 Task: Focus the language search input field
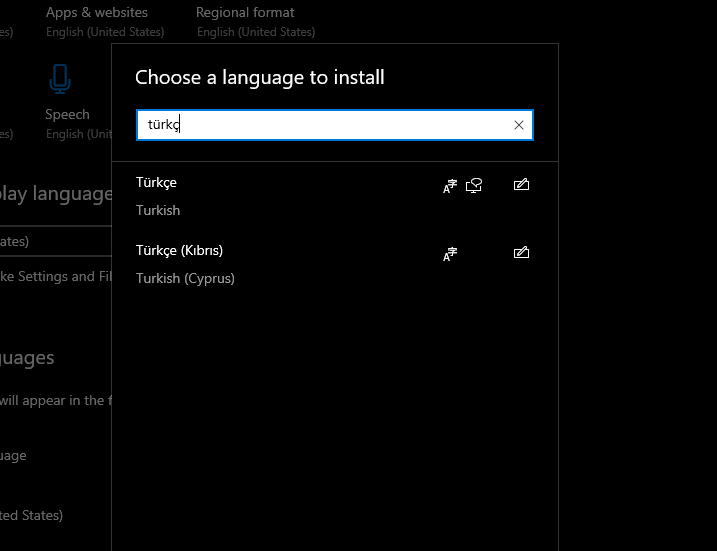pos(320,125)
